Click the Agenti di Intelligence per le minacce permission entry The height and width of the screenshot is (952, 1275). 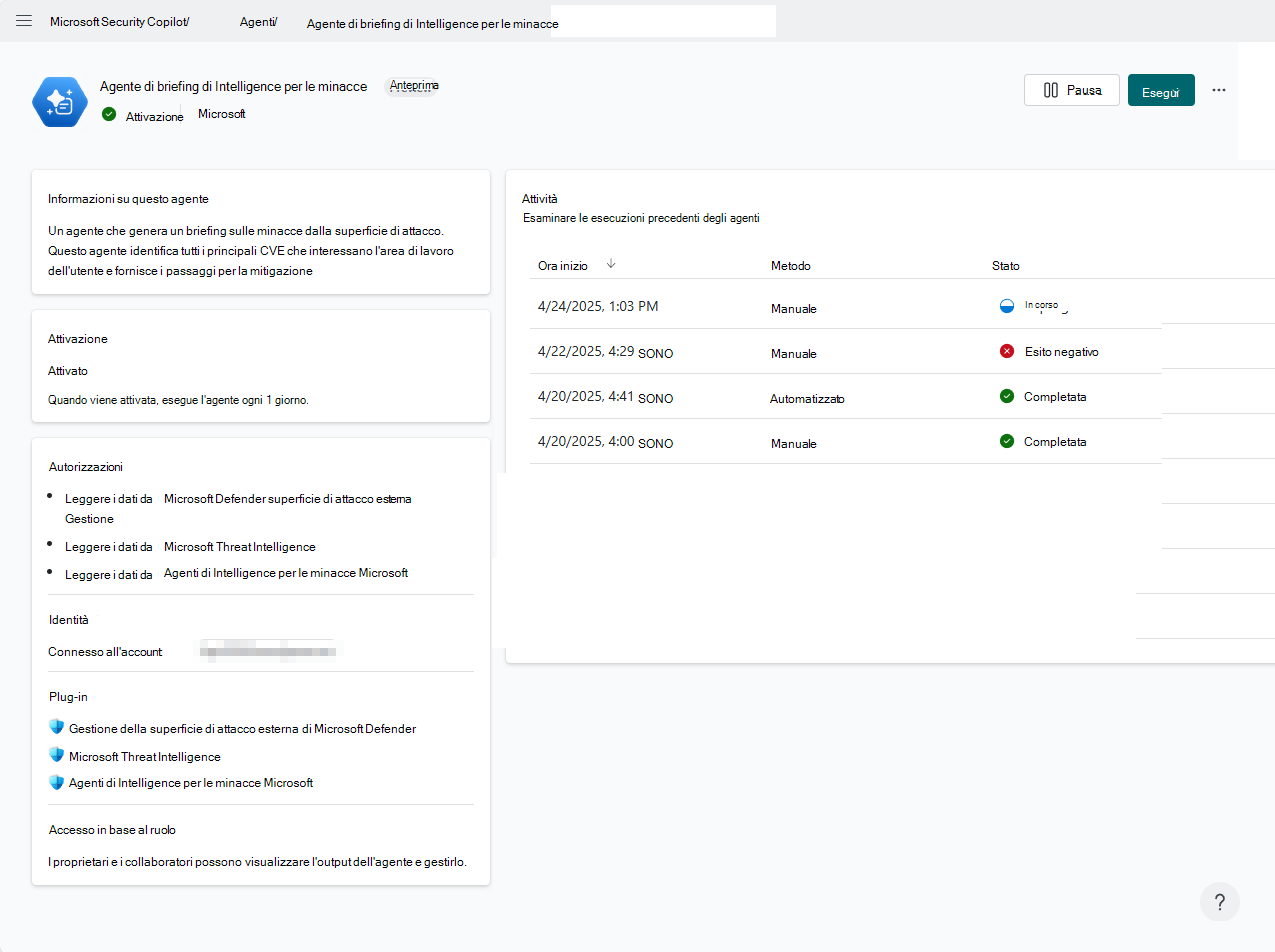coord(286,573)
